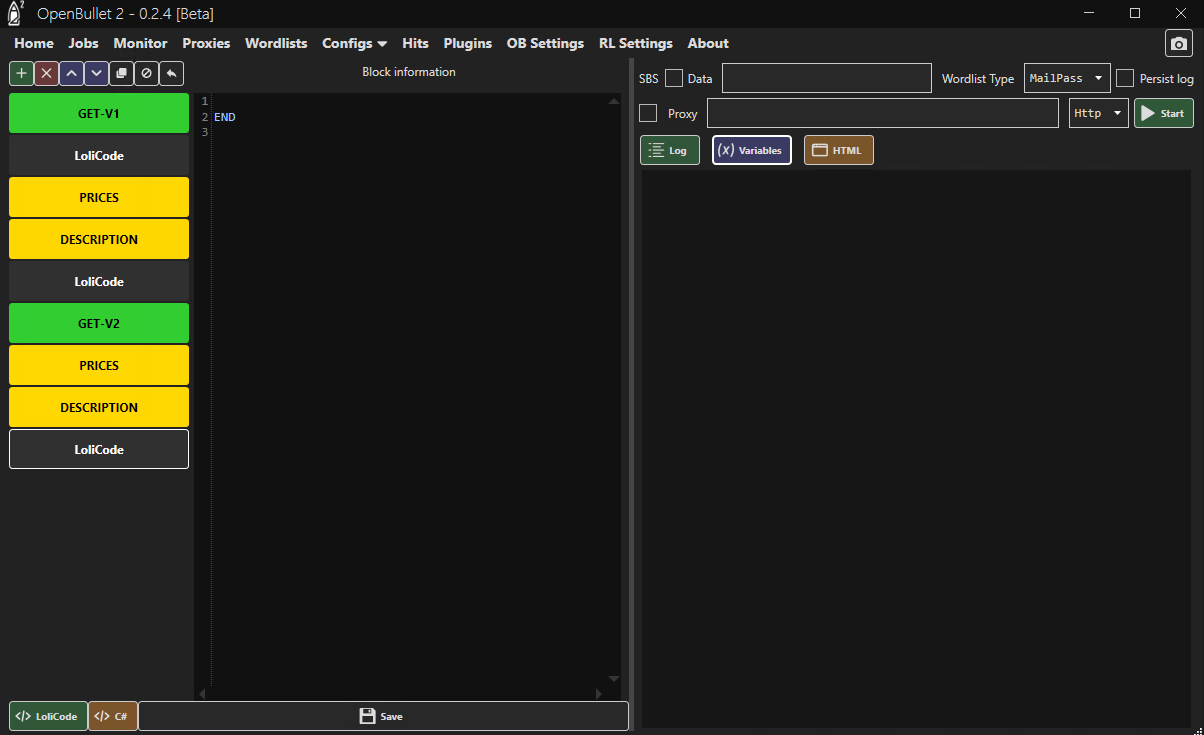Go to the Home page
The width and height of the screenshot is (1204, 735).
click(34, 43)
